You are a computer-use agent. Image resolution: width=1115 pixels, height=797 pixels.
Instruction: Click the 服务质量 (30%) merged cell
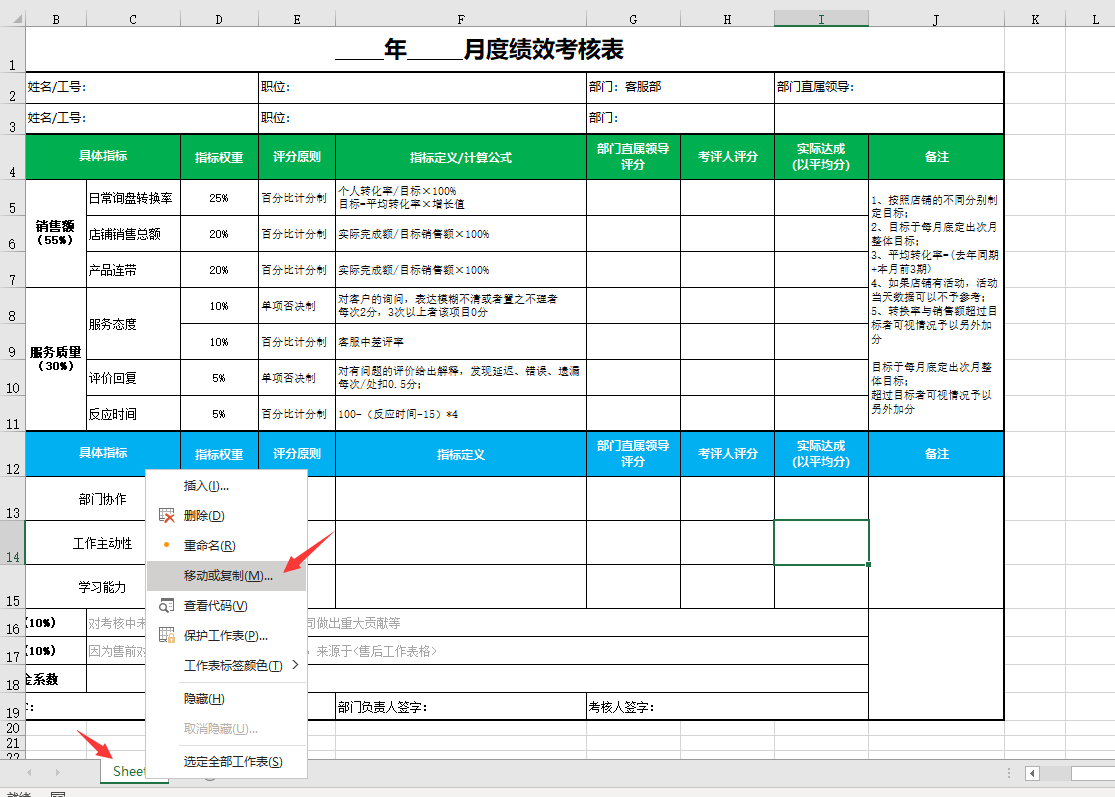tap(56, 359)
